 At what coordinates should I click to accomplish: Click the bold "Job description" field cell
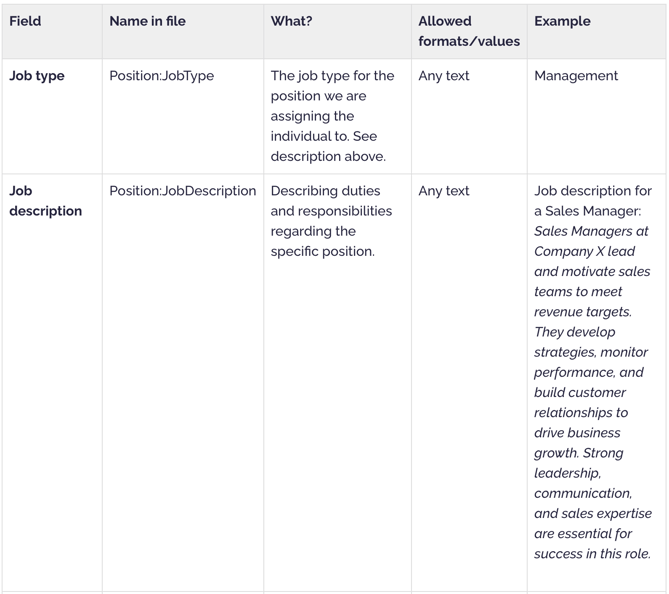coord(45,201)
